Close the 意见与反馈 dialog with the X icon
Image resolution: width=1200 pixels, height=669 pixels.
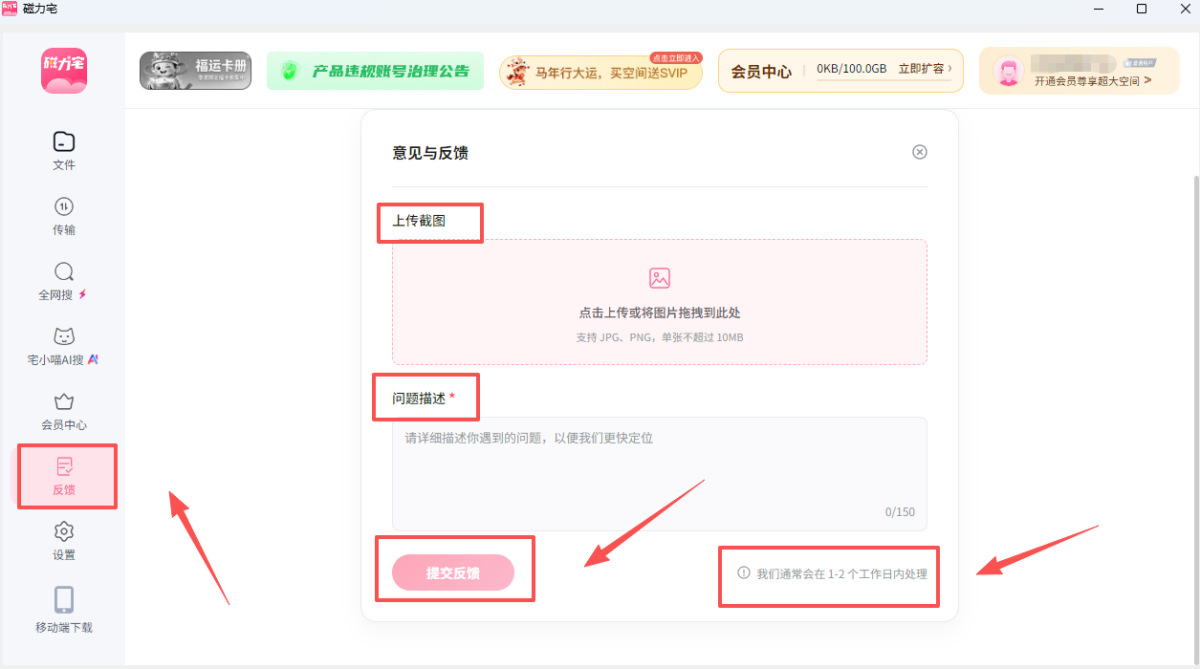point(920,152)
